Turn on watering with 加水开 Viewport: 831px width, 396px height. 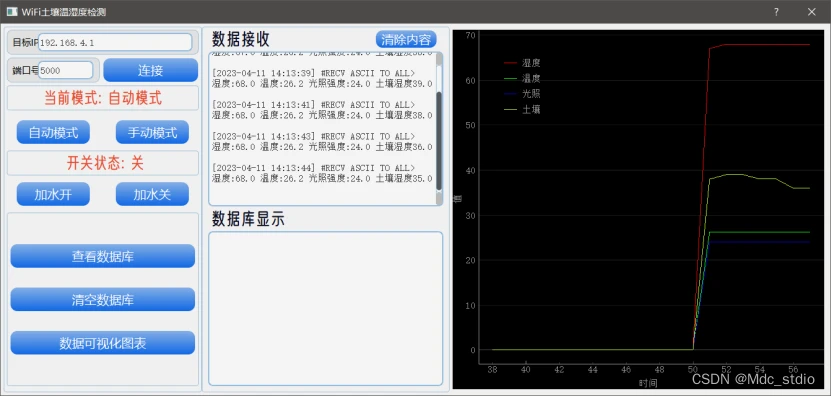coord(53,195)
